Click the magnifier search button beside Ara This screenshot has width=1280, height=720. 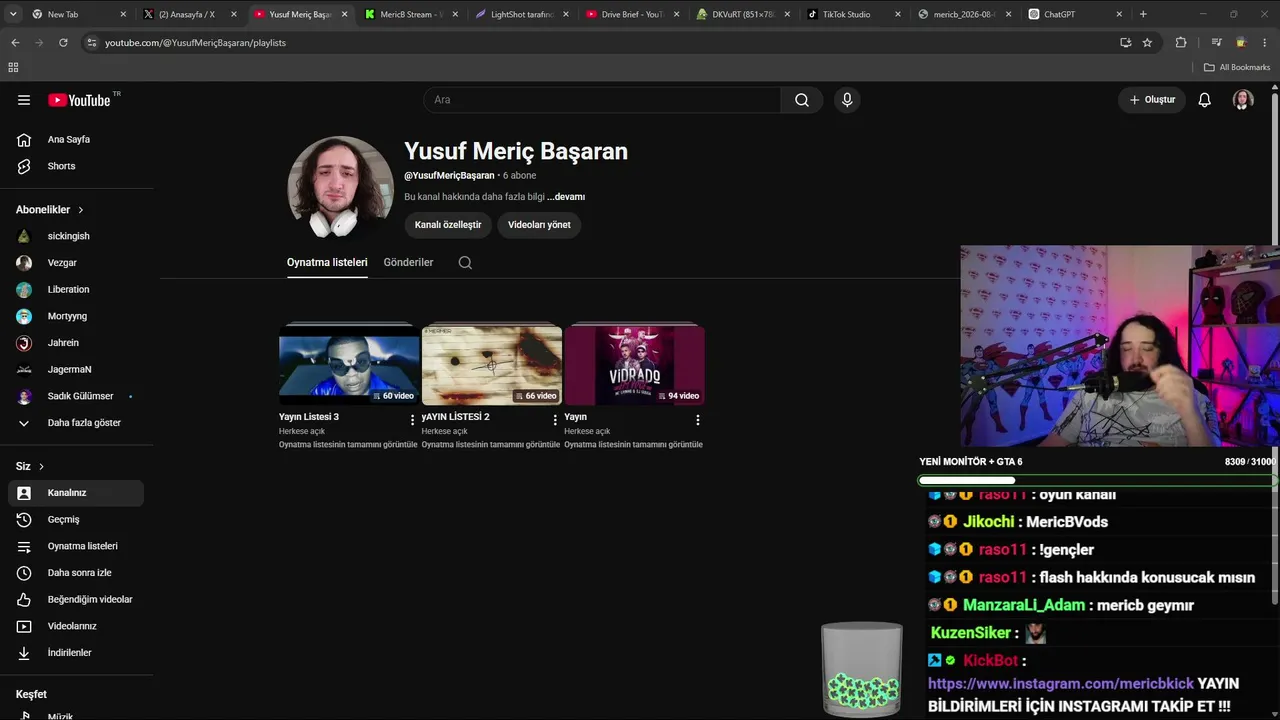(x=802, y=100)
